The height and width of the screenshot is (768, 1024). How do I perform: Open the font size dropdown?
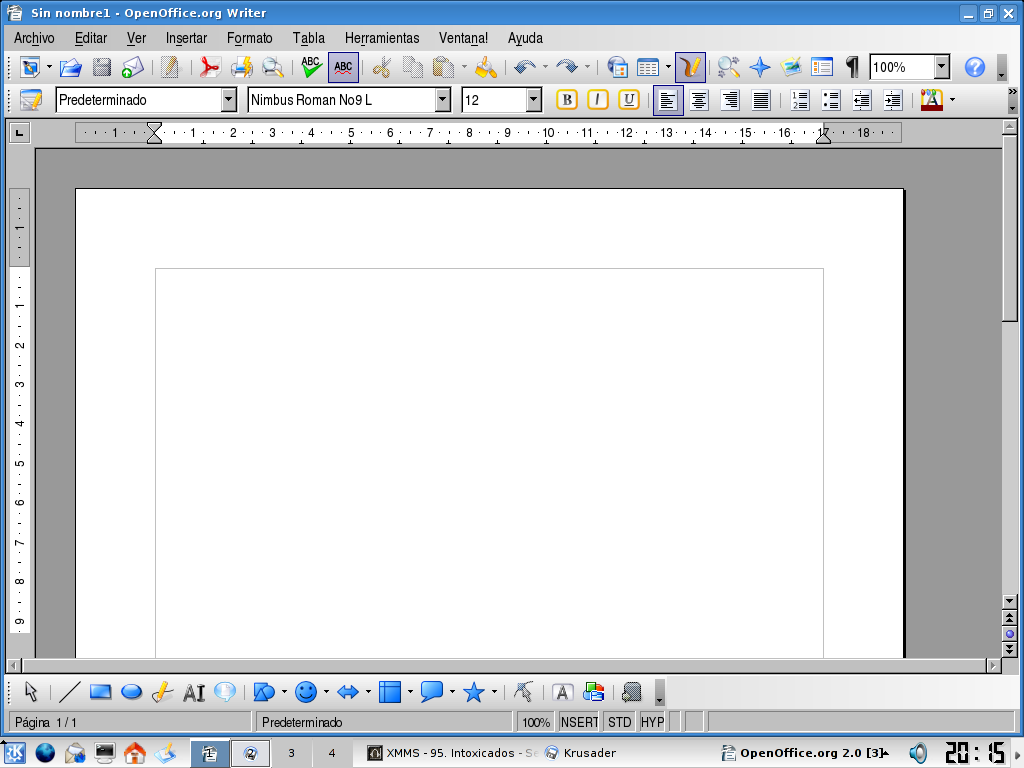pyautogui.click(x=533, y=100)
